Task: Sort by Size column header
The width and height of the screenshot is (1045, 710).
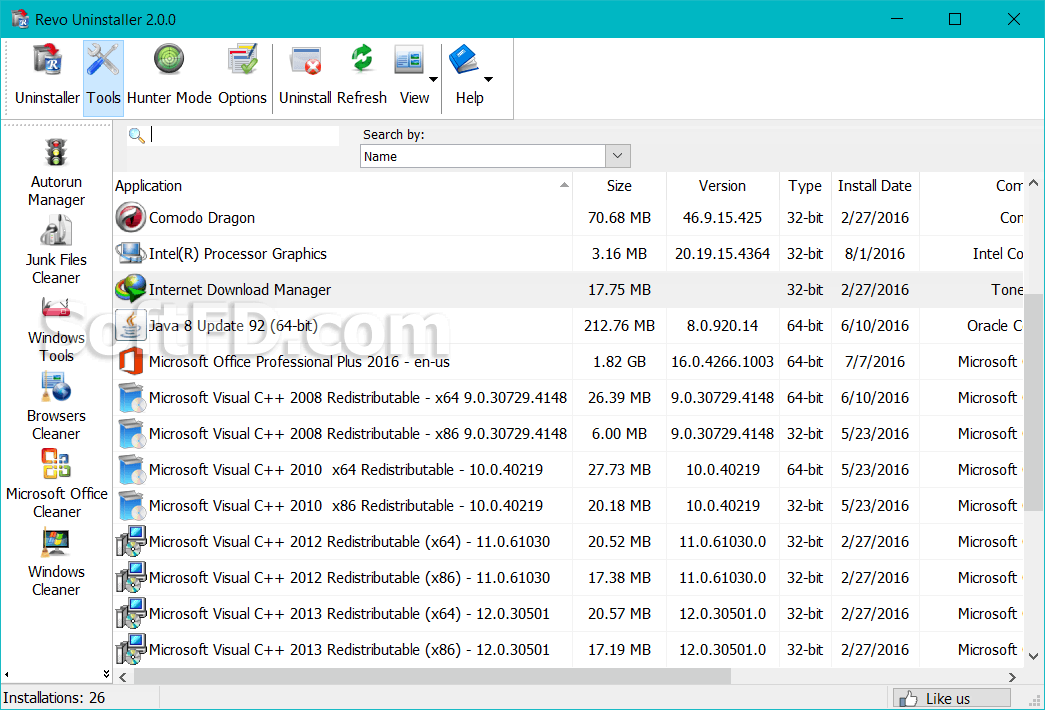Action: tap(619, 186)
